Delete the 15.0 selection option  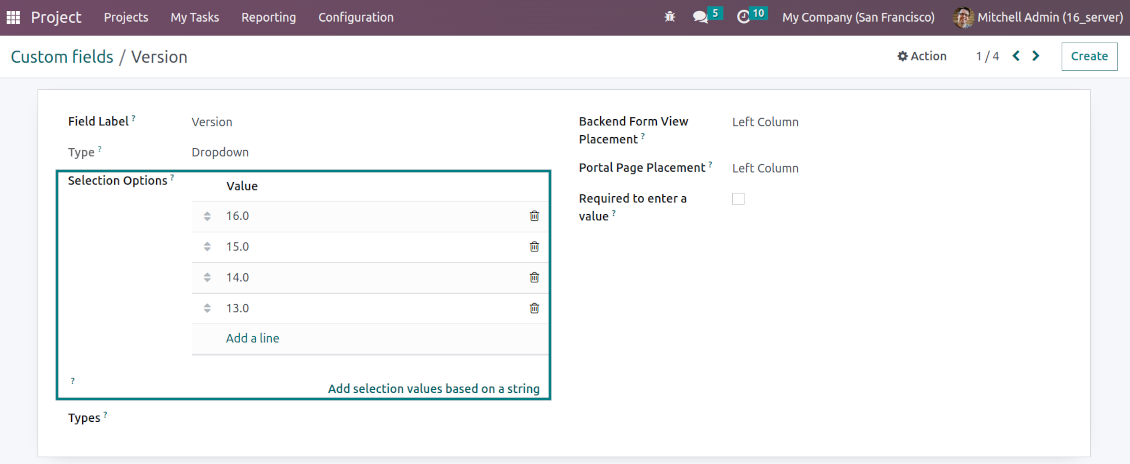[534, 247]
